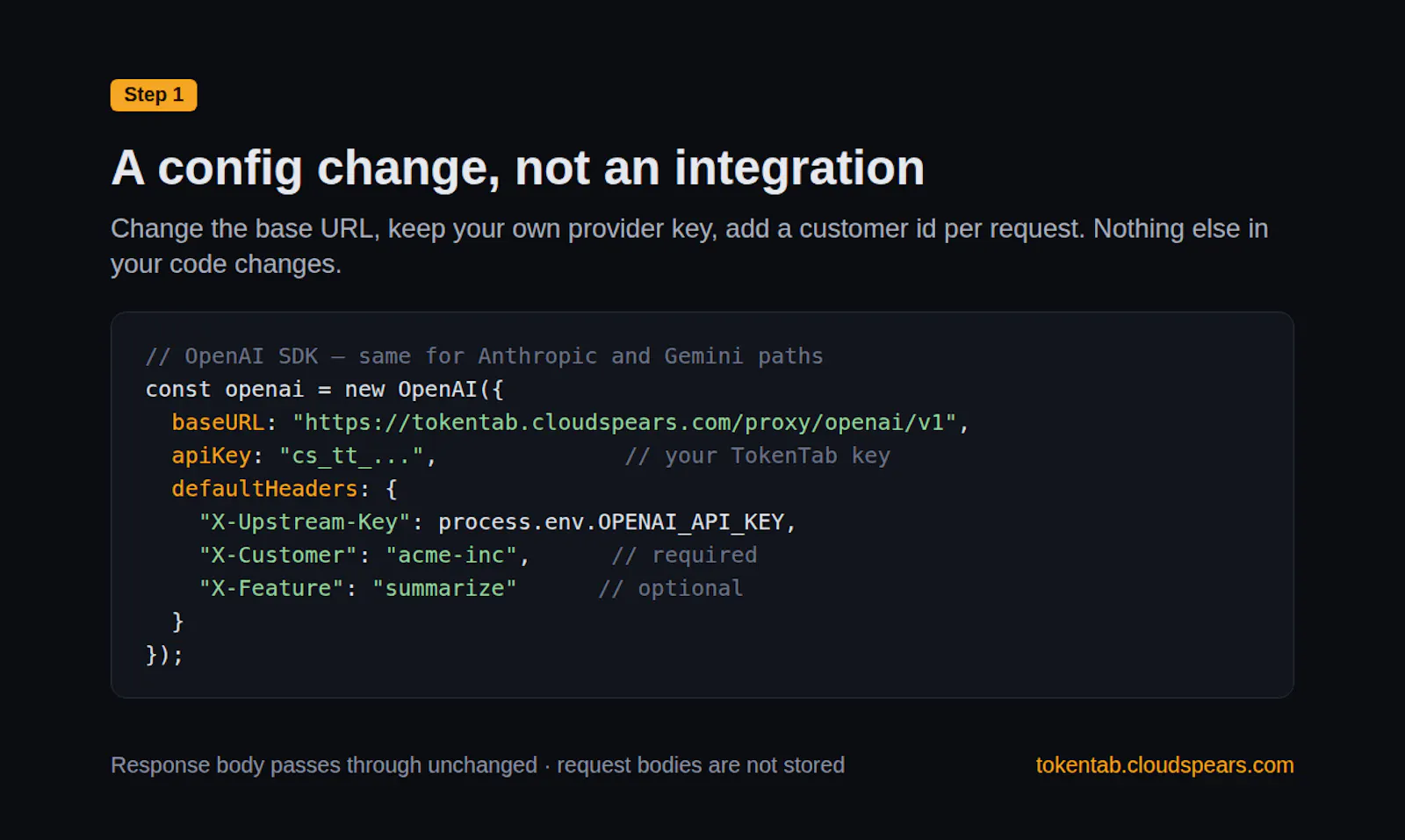This screenshot has width=1405, height=840.
Task: Click the "// optional" comment
Action: coord(671,588)
